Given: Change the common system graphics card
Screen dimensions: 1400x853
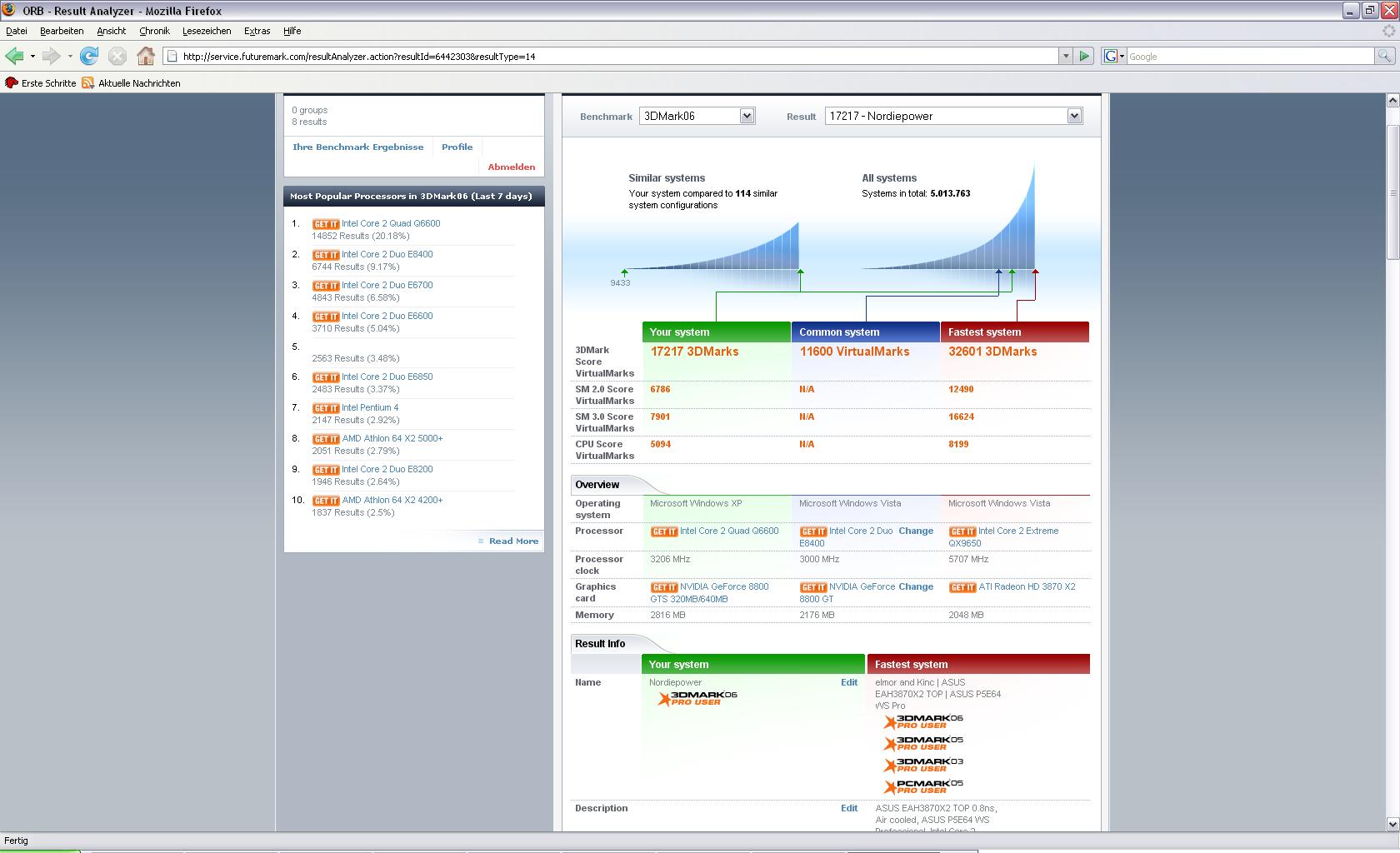Looking at the screenshot, I should coord(916,587).
